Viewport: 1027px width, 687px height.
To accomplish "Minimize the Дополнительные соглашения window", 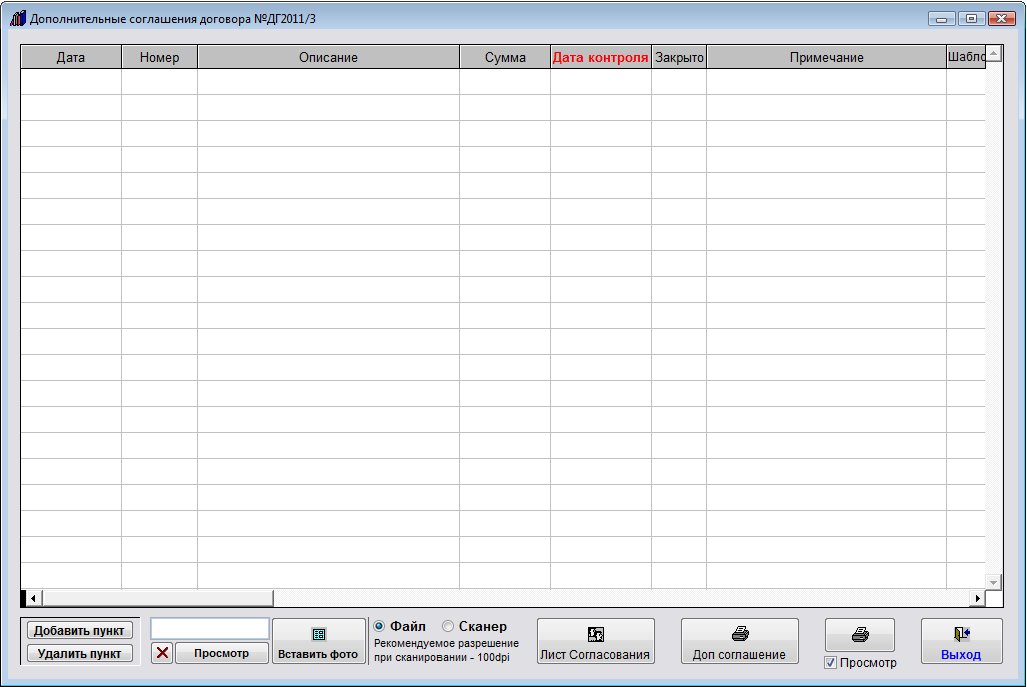I will coord(941,19).
